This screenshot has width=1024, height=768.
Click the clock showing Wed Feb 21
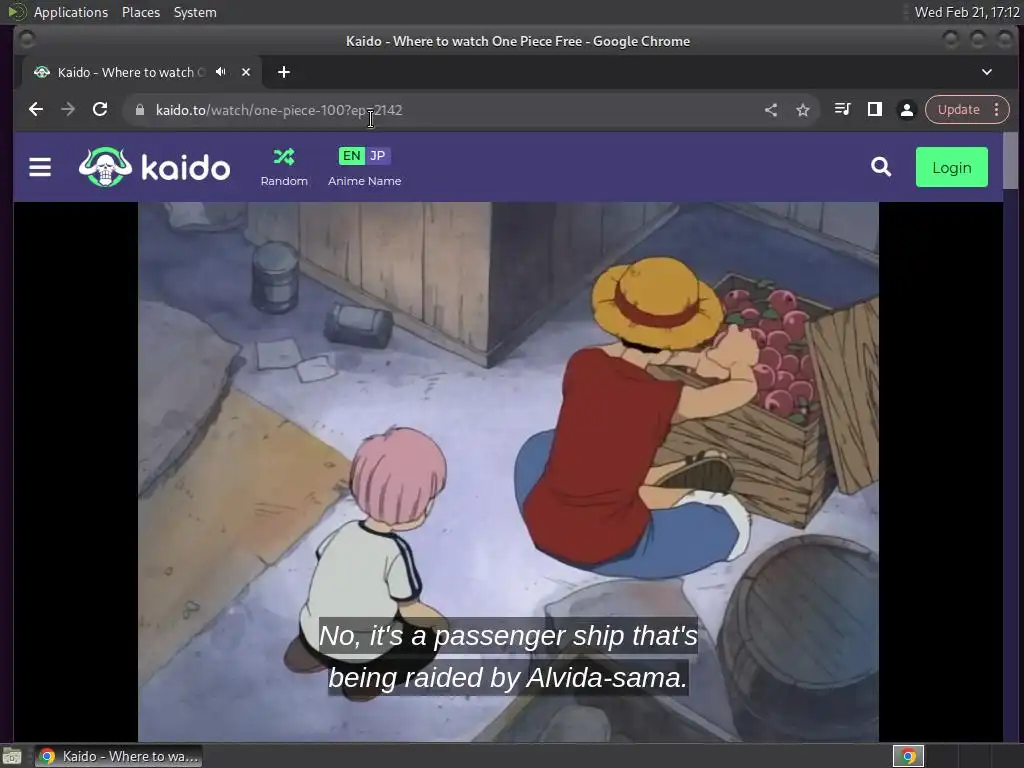pyautogui.click(x=967, y=12)
